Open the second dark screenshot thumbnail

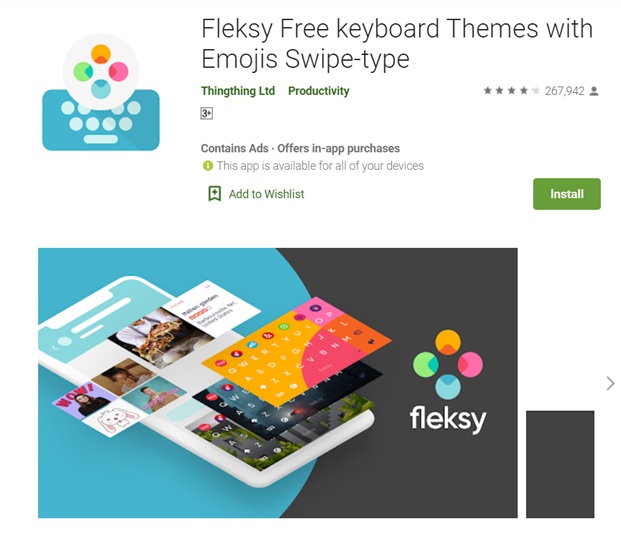(560, 464)
